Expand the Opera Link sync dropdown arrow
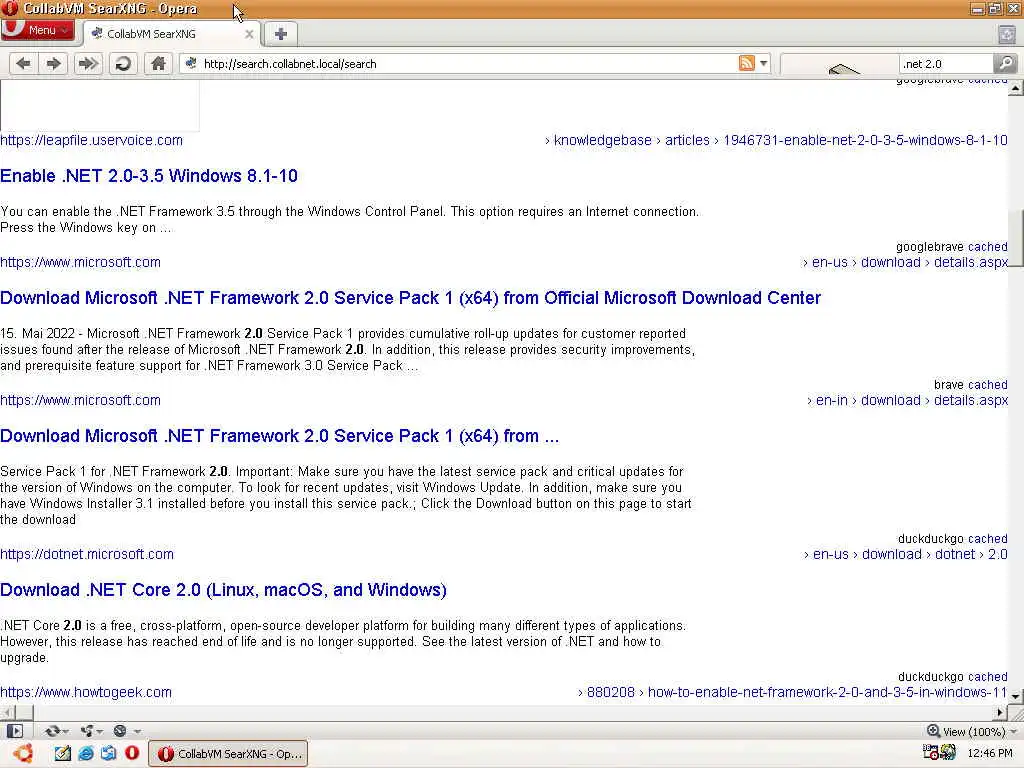 pos(65,731)
